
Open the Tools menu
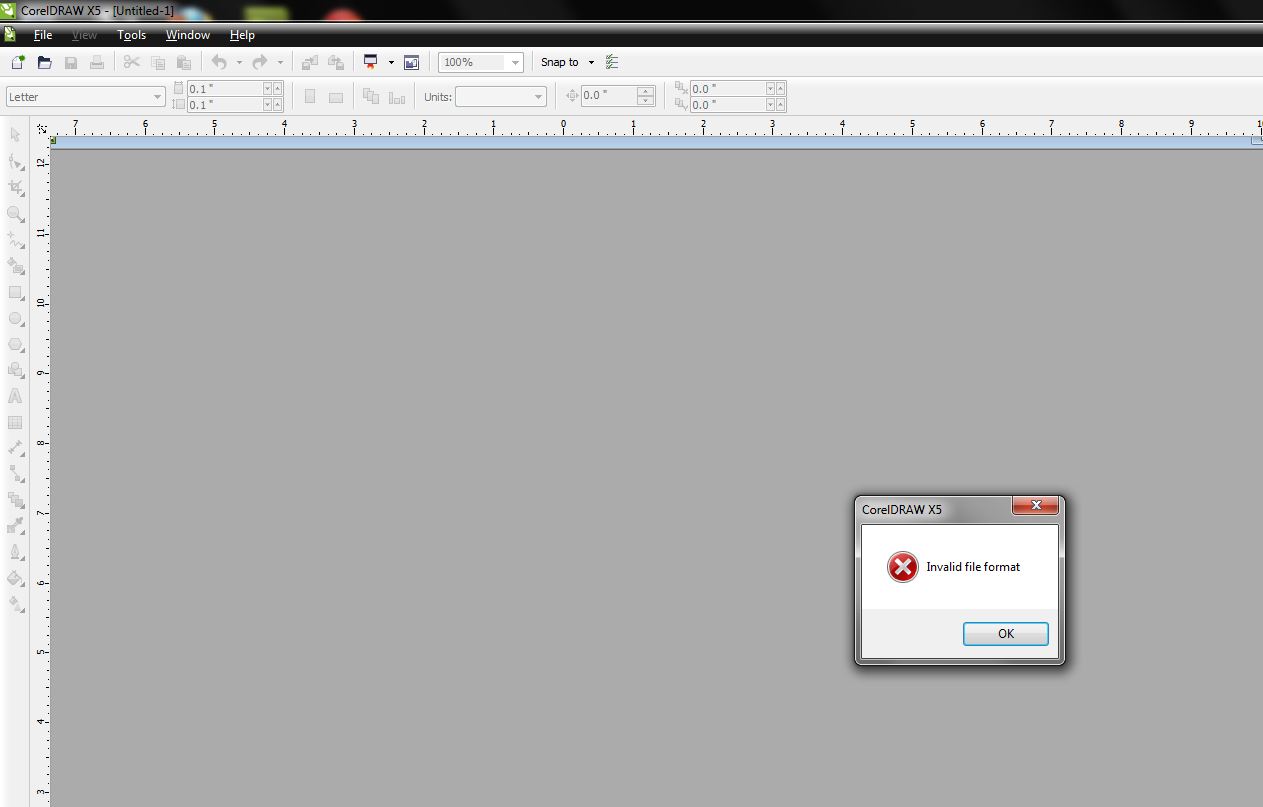tap(131, 35)
